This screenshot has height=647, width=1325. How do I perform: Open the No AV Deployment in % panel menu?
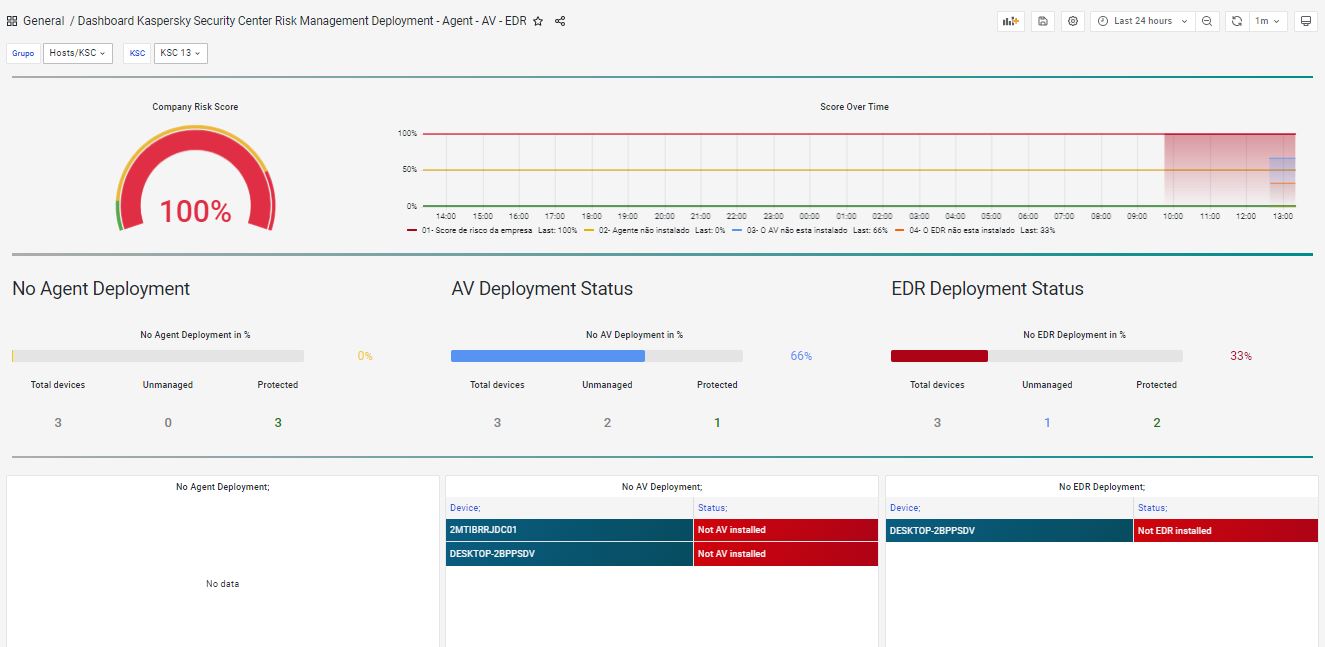click(634, 335)
